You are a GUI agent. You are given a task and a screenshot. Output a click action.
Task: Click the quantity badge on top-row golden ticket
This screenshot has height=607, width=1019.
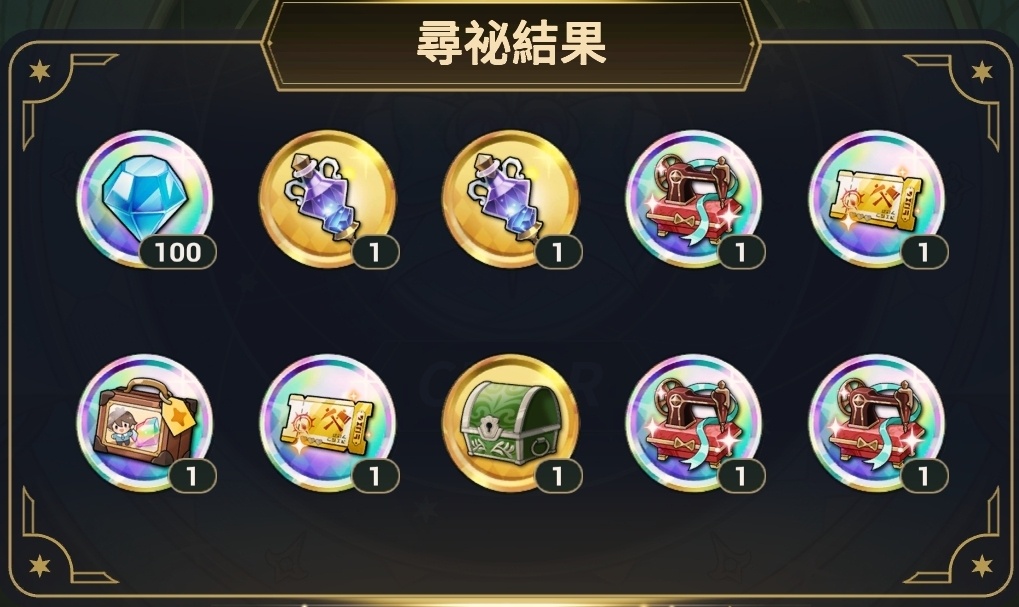[924, 252]
